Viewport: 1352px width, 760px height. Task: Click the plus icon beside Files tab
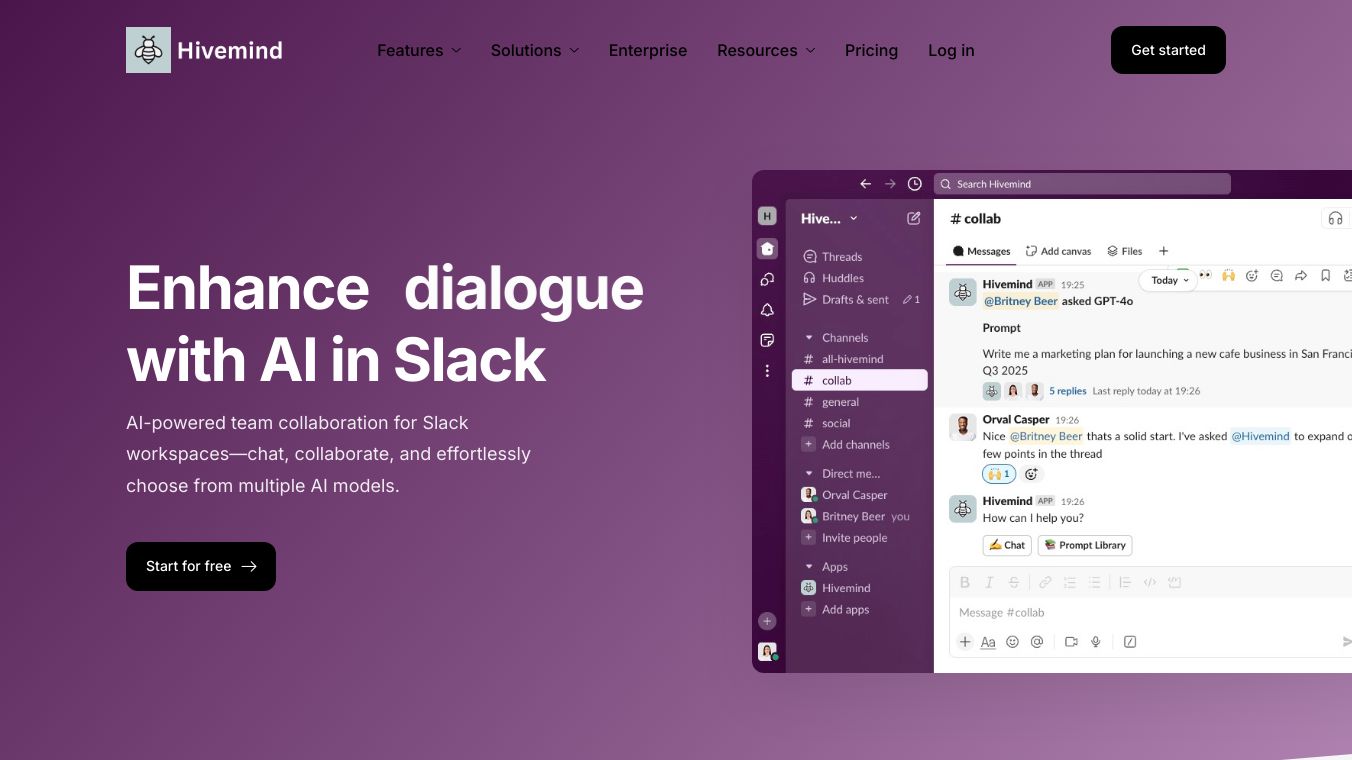(1163, 251)
